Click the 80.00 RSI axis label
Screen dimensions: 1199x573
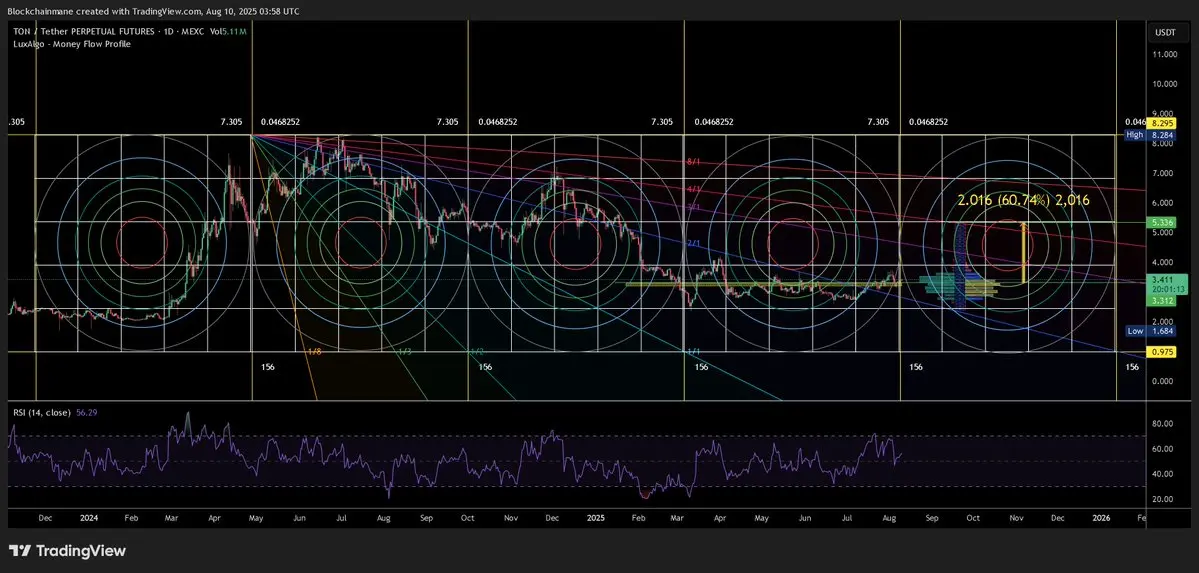pyautogui.click(x=1163, y=424)
